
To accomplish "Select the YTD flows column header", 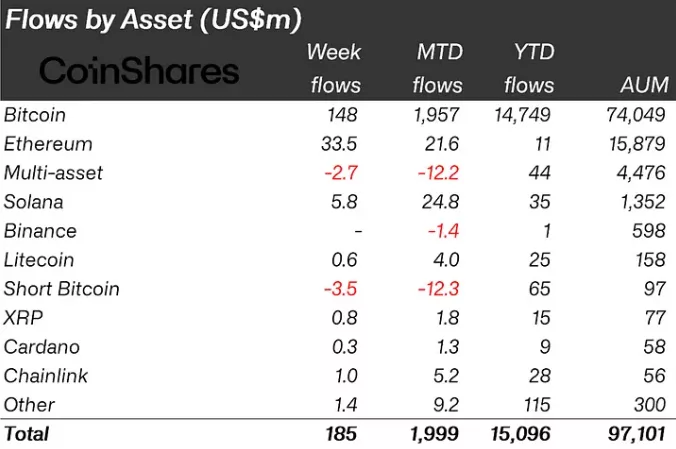I will click(529, 68).
